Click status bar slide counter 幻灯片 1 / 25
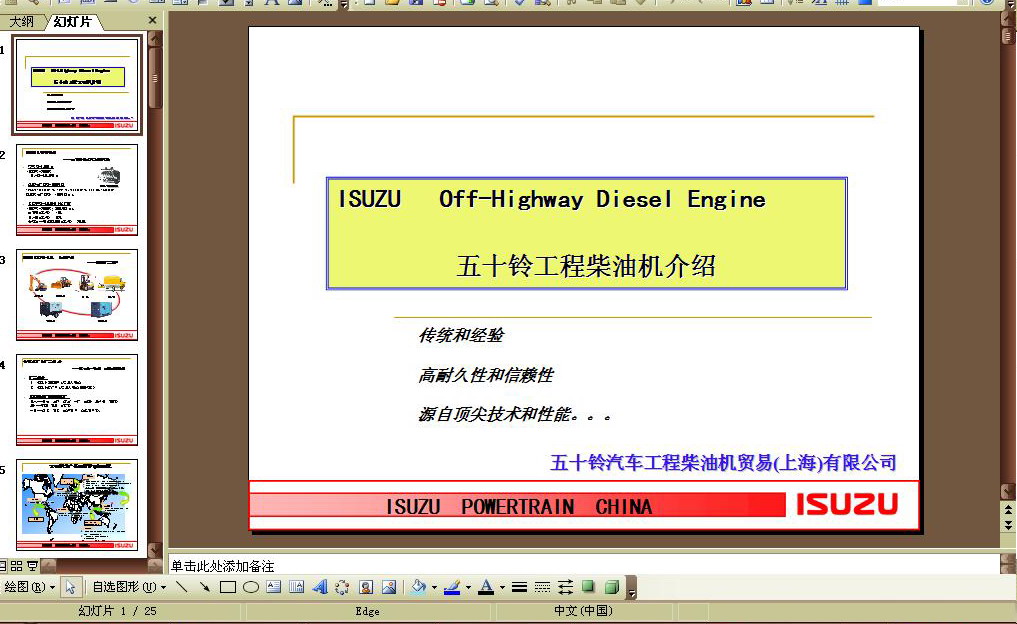The width and height of the screenshot is (1017, 624). pyautogui.click(x=117, y=611)
